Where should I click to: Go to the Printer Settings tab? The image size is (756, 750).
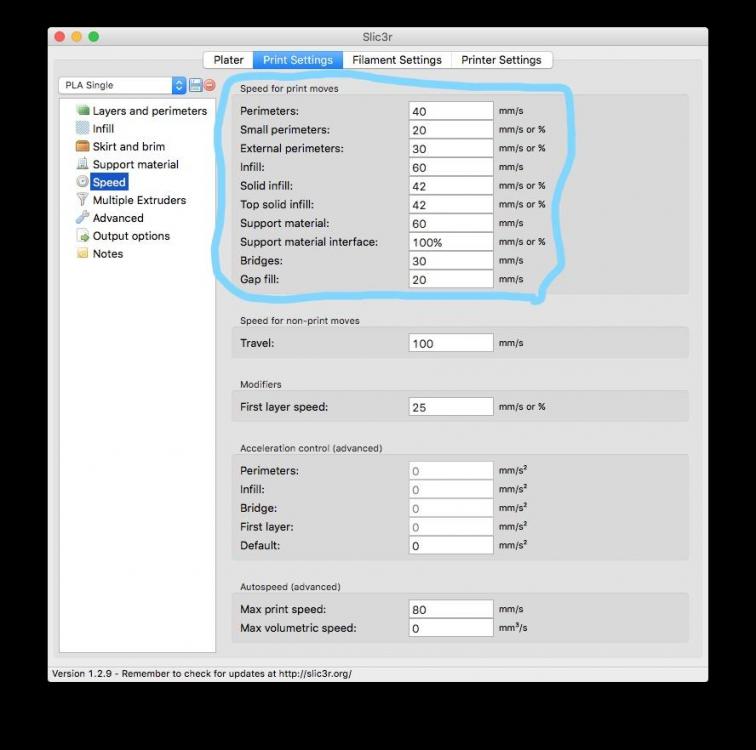coord(501,60)
